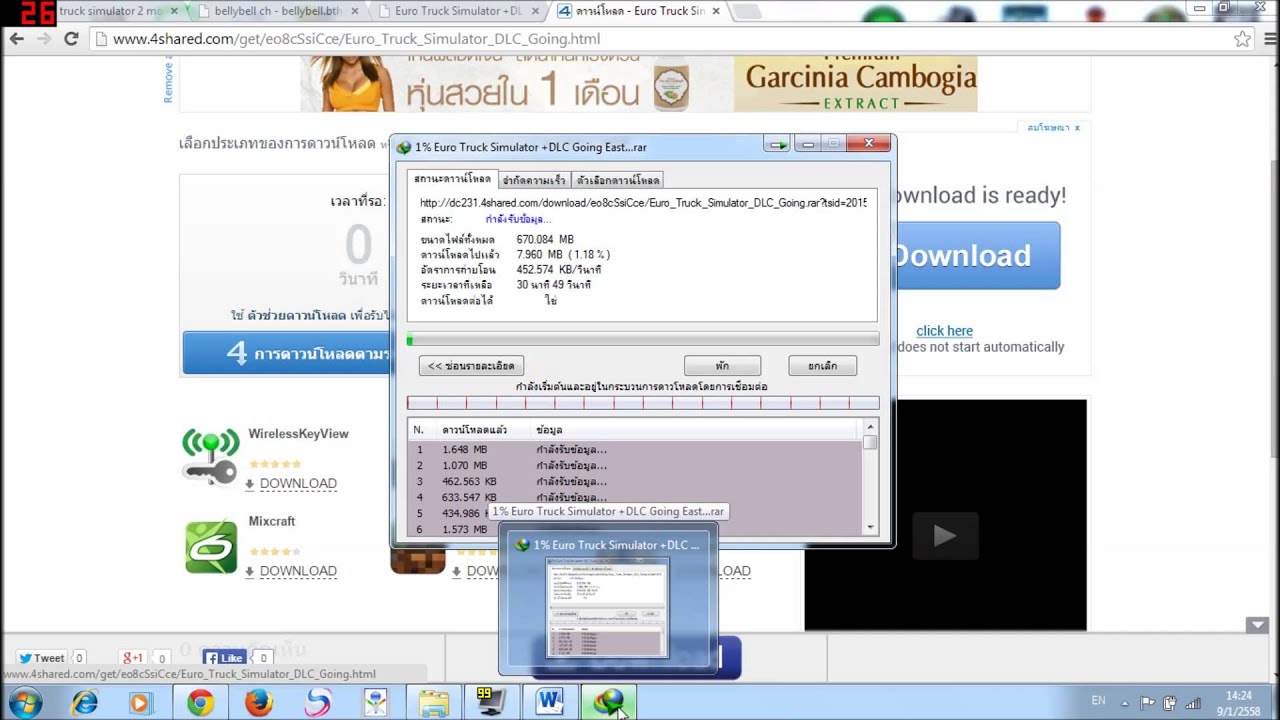Close the ad with สมโฆษณา x
The height and width of the screenshot is (720, 1280).
1054,128
